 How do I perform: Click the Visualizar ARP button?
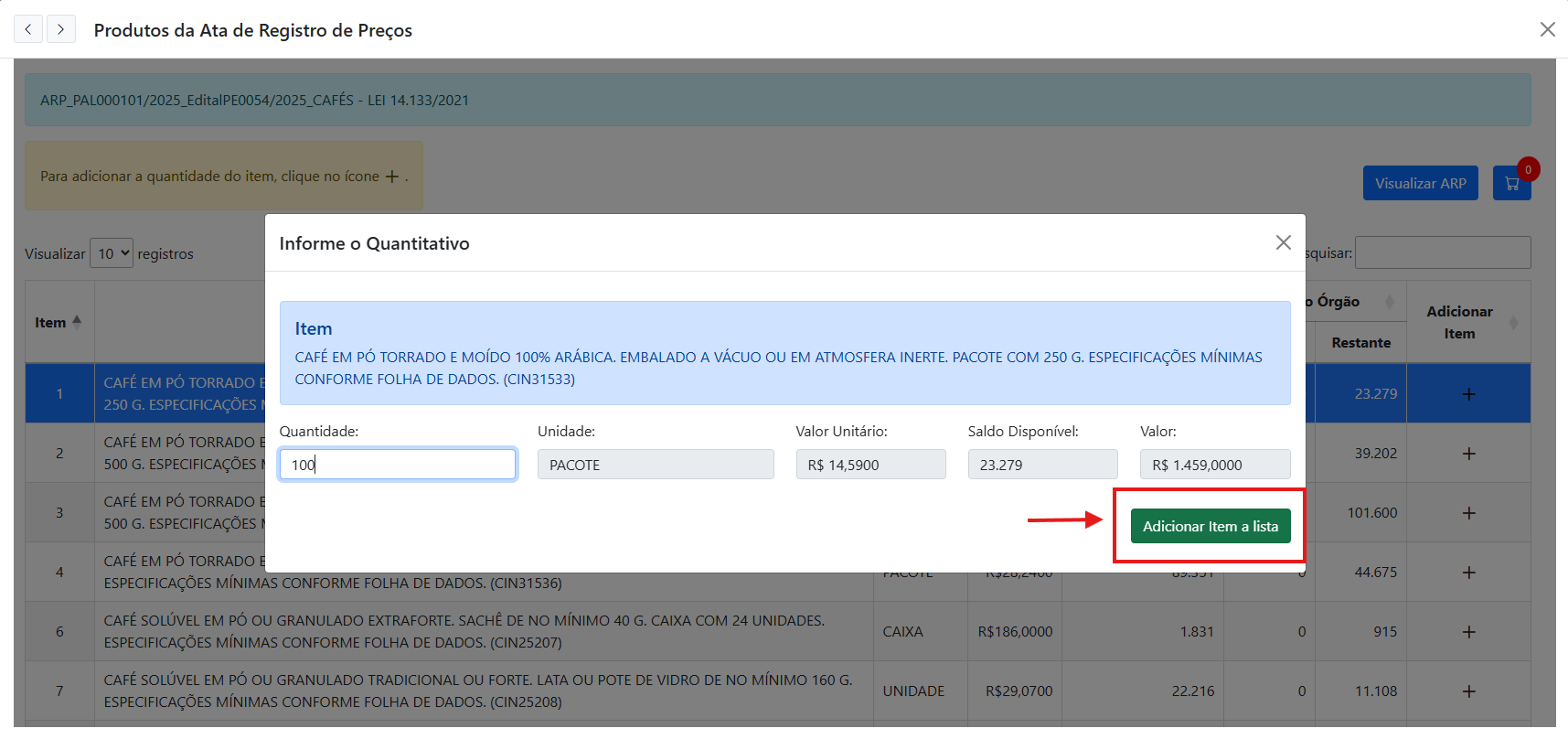point(1420,183)
